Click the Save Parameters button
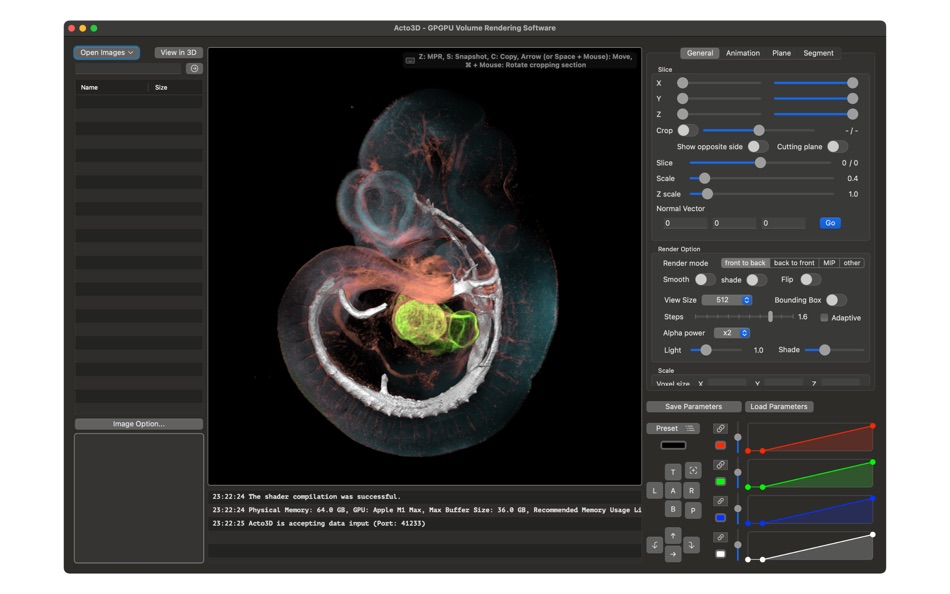 [693, 407]
